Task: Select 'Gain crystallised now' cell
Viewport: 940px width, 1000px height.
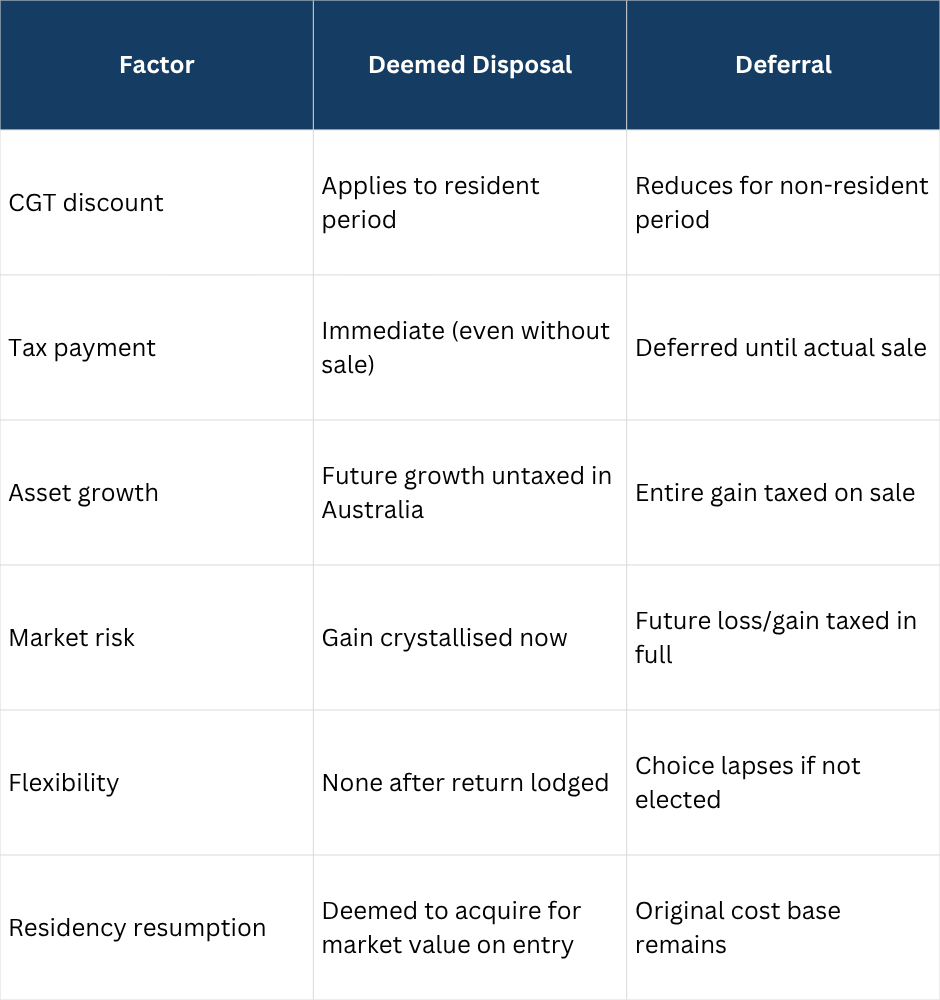Action: pos(445,638)
